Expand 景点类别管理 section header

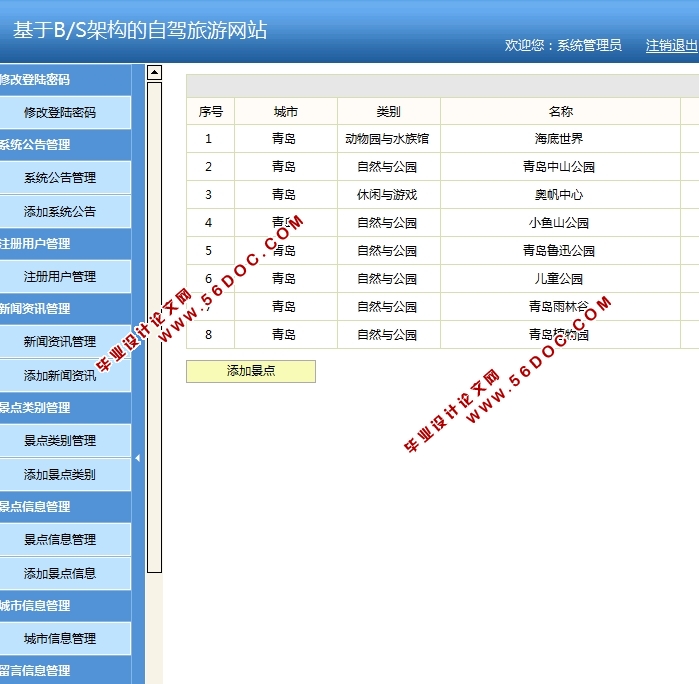(x=65, y=408)
